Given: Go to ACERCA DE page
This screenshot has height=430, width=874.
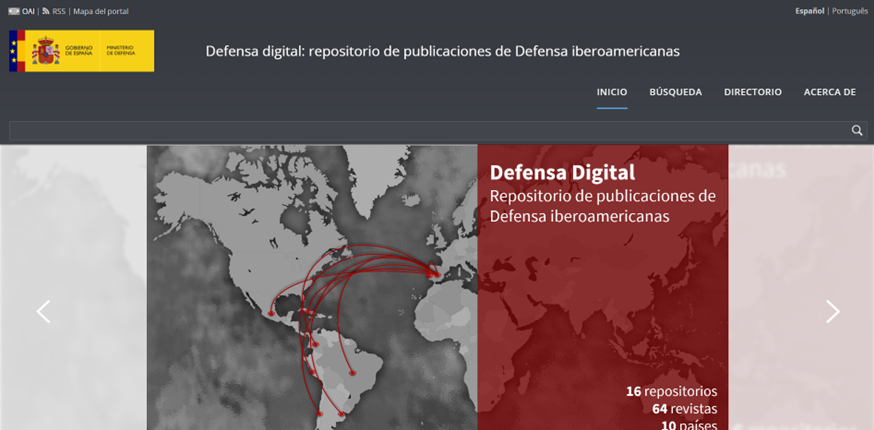Looking at the screenshot, I should click(829, 92).
